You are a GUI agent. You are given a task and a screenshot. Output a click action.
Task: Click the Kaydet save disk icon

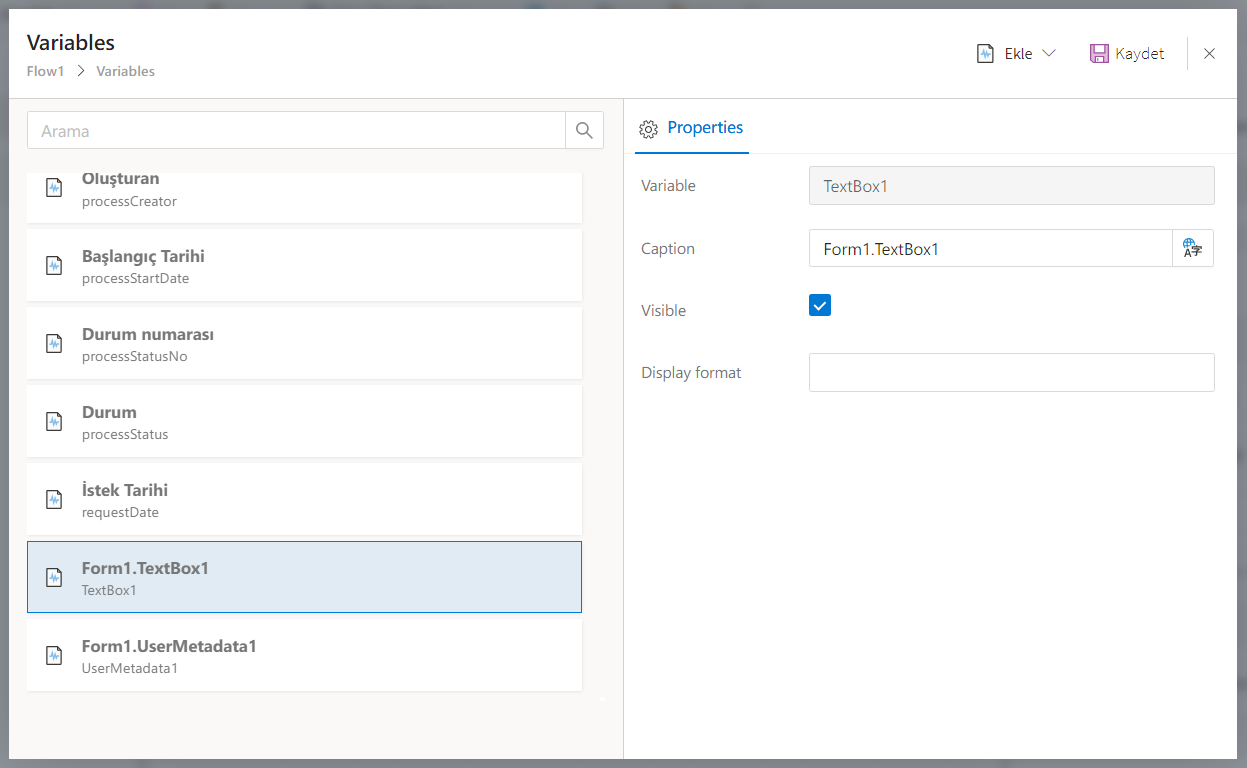1099,54
